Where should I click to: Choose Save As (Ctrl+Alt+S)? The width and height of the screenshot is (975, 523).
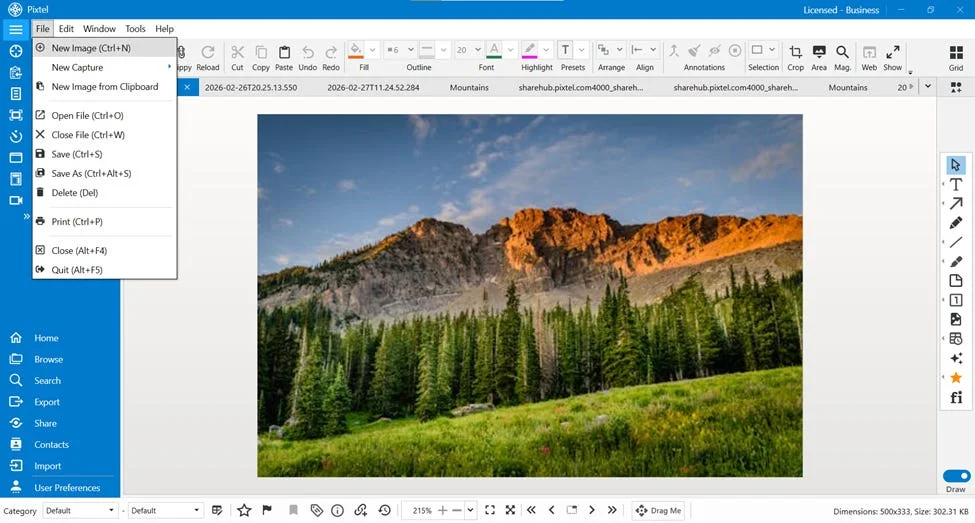coord(104,174)
